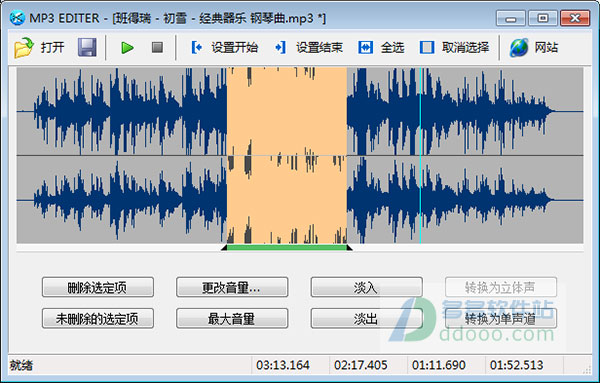The height and width of the screenshot is (383, 600).
Task: Convert audio using 转换为单声道 button
Action: tap(501, 319)
